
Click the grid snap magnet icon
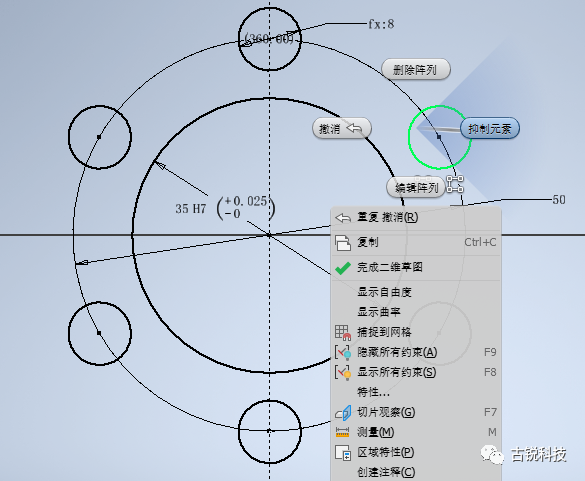(x=343, y=332)
